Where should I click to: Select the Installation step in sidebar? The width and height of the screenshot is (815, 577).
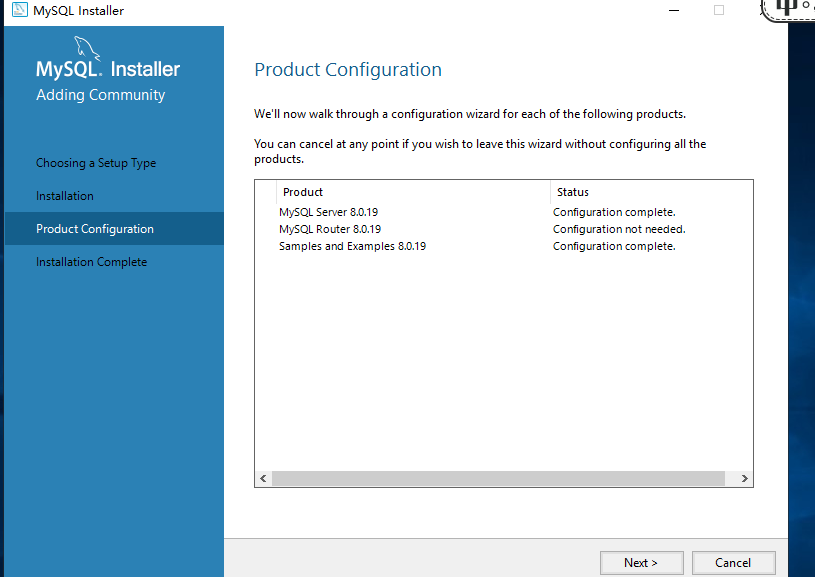[x=65, y=195]
